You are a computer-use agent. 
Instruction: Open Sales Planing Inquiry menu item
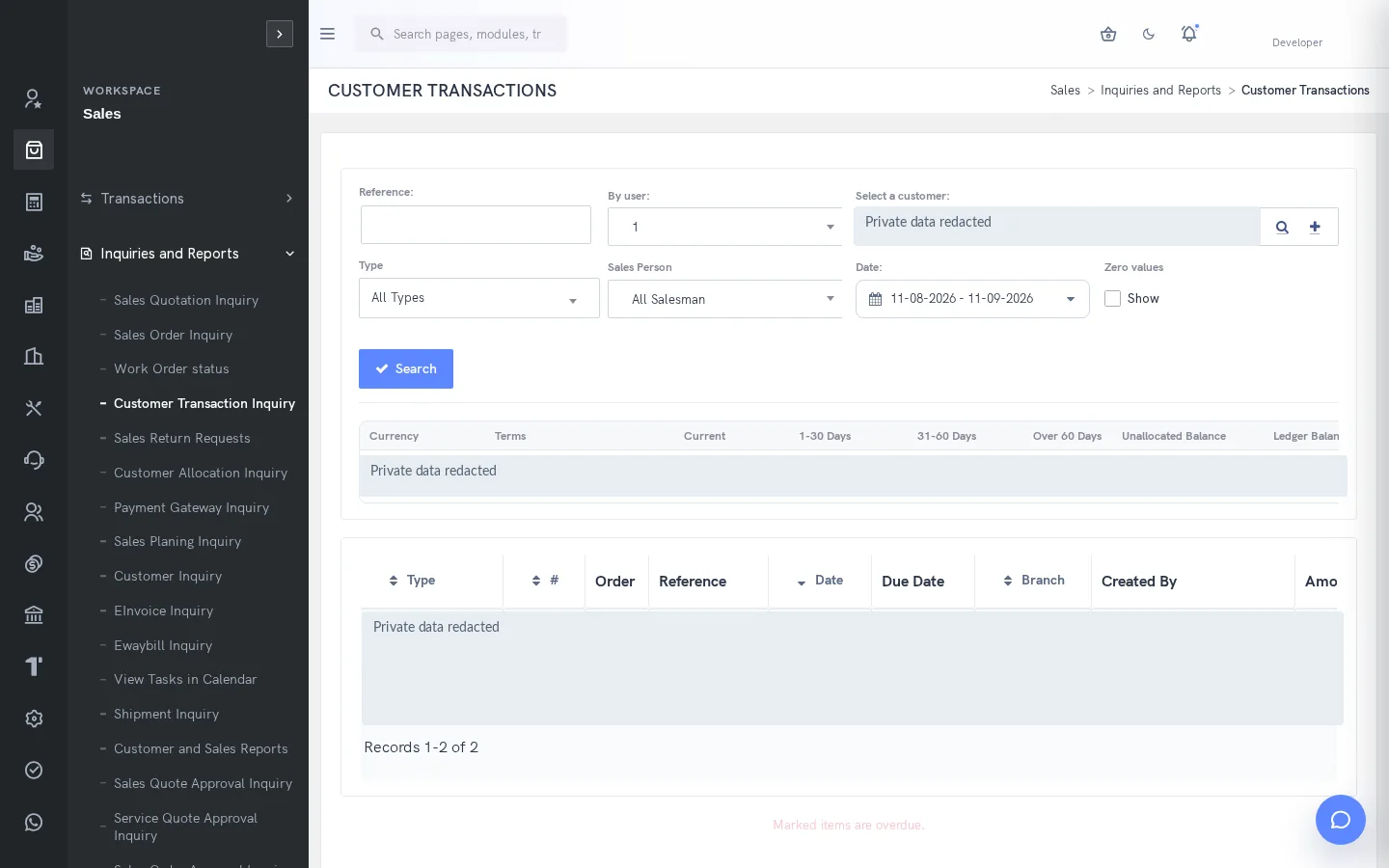tap(177, 541)
